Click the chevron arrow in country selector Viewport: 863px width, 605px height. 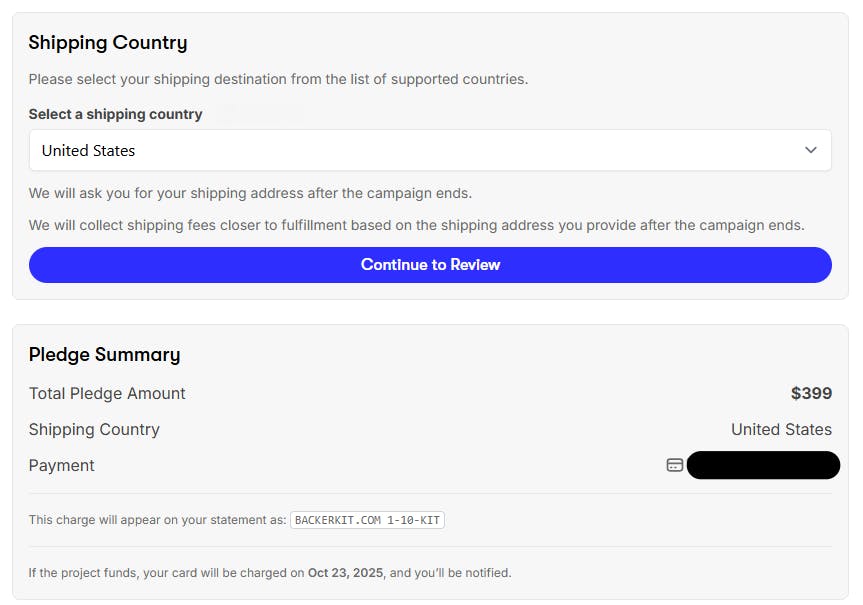(x=811, y=150)
